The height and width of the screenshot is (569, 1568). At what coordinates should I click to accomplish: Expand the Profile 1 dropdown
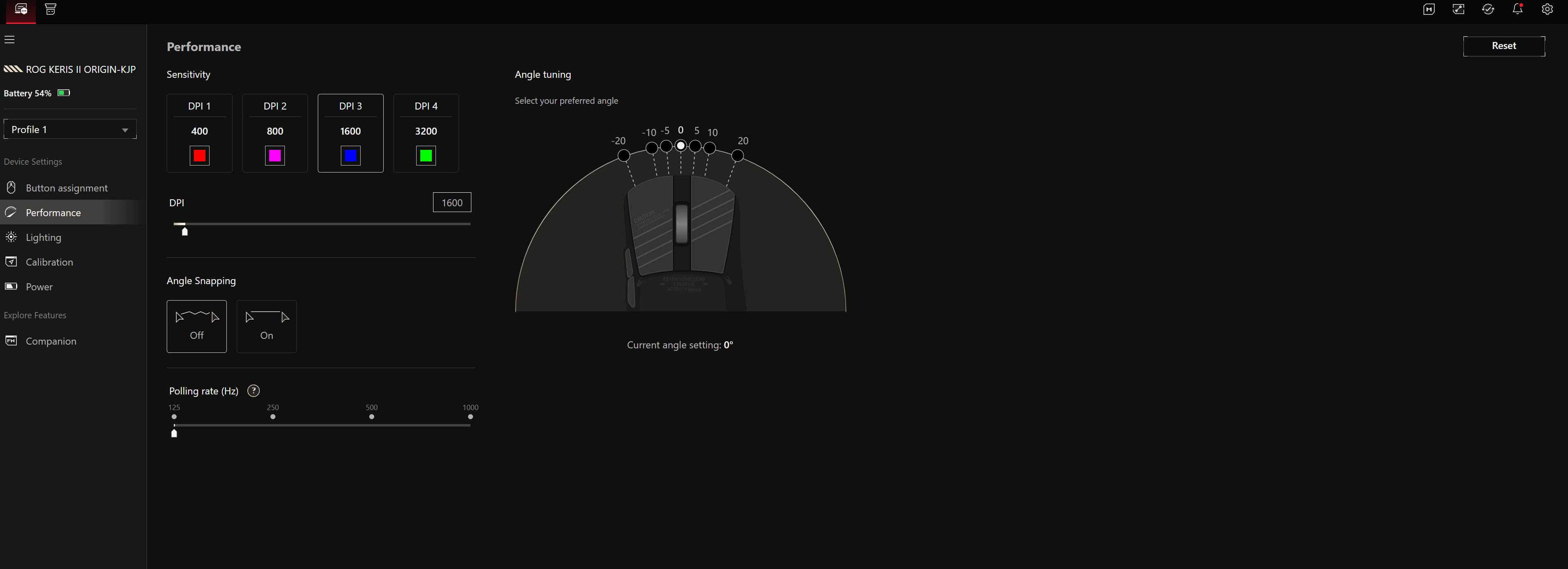click(x=70, y=129)
